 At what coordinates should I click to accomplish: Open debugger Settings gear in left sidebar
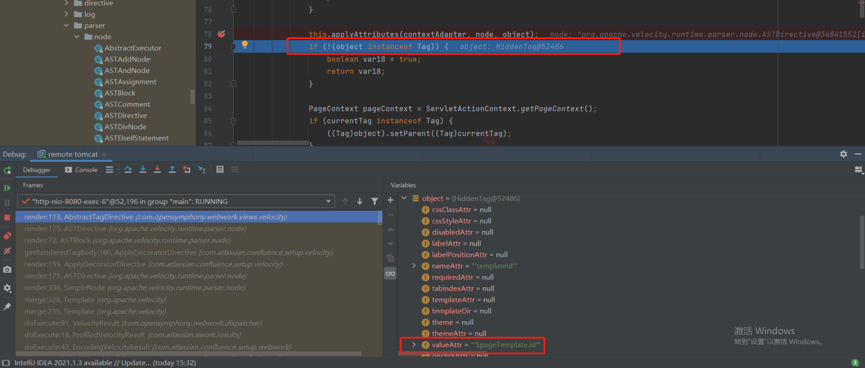coord(7,288)
